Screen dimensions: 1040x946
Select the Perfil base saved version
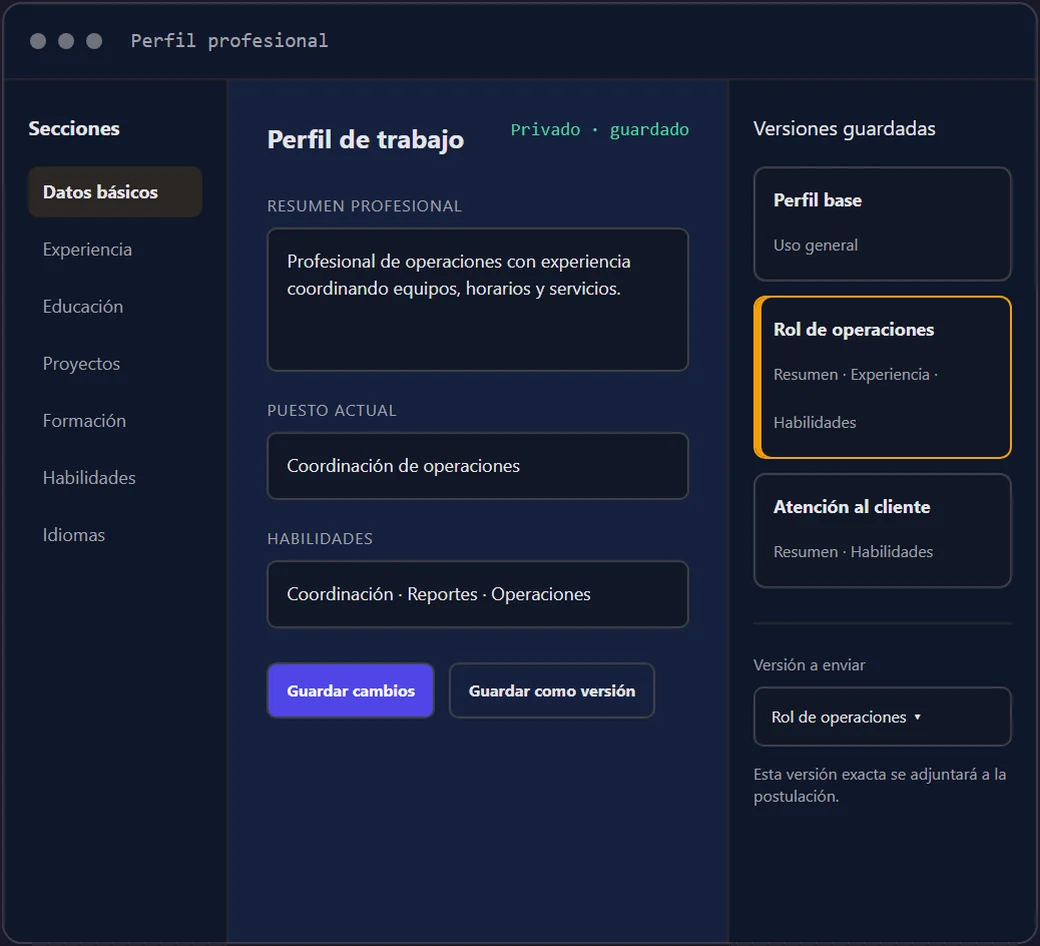[882, 224]
